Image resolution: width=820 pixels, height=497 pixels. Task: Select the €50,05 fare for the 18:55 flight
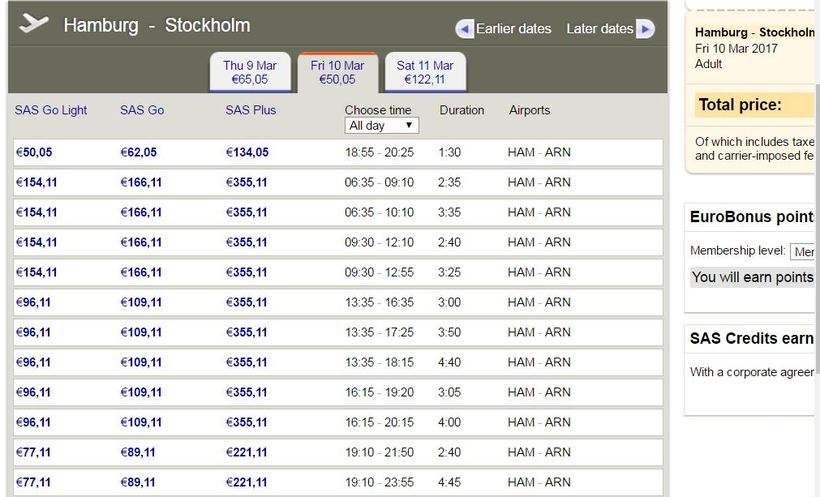click(34, 153)
